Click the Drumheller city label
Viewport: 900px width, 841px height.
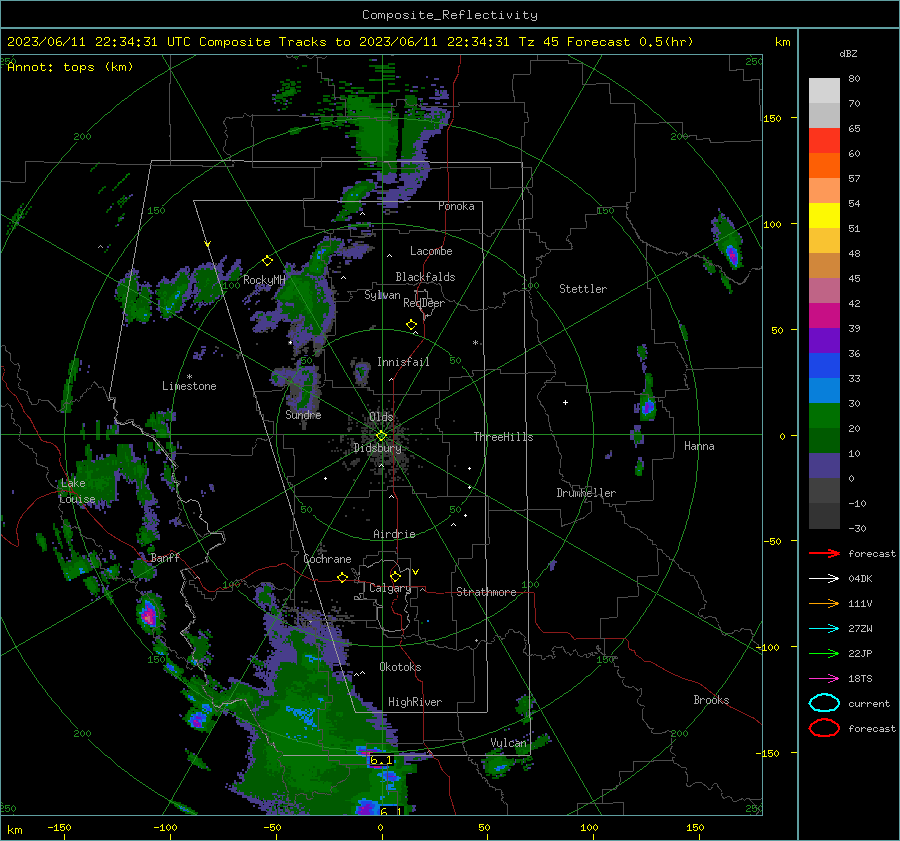[x=586, y=493]
